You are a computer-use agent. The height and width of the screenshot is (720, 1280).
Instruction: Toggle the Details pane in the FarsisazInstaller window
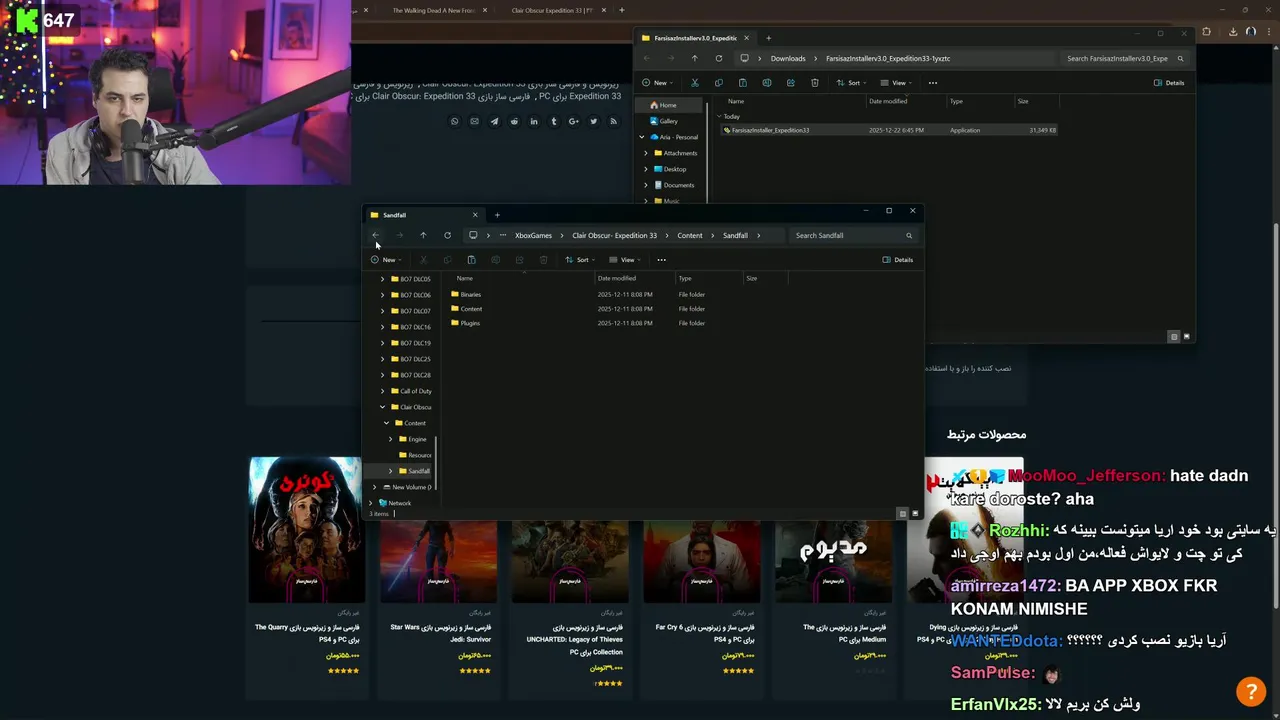click(x=1169, y=83)
